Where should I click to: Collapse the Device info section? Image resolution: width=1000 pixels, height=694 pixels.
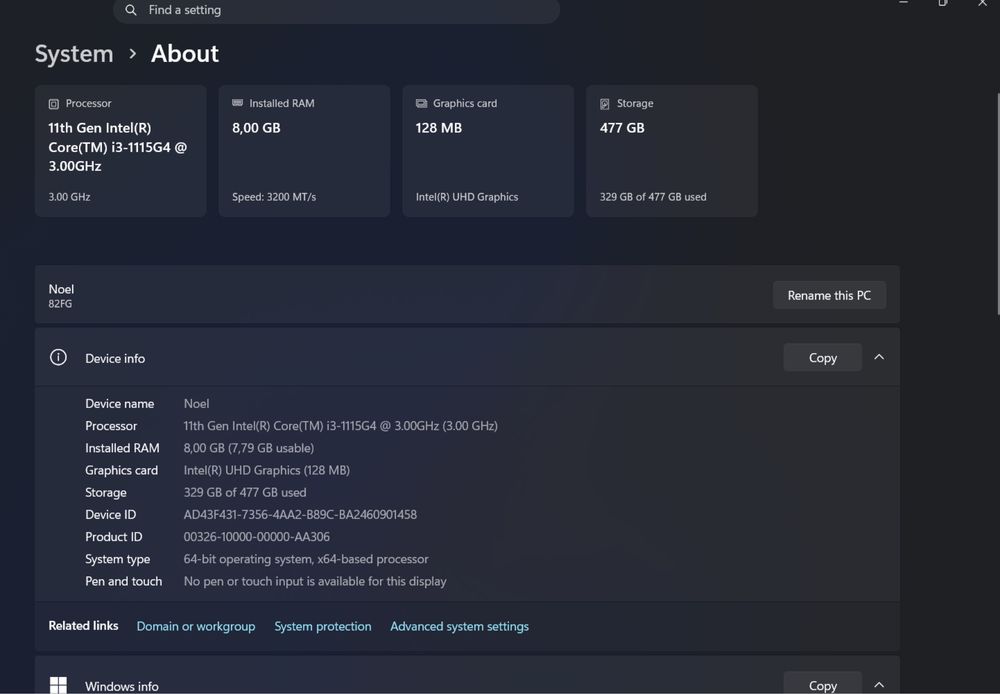879,357
